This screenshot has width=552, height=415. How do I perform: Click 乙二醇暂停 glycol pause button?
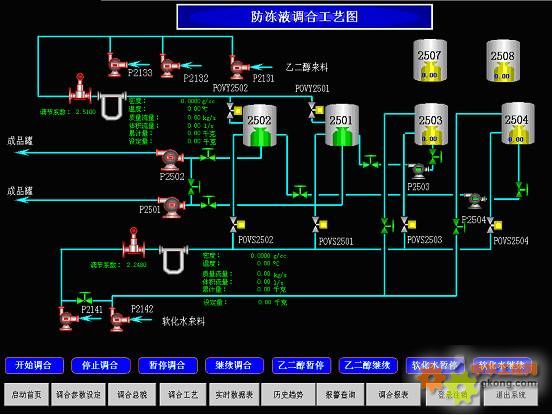tap(301, 365)
